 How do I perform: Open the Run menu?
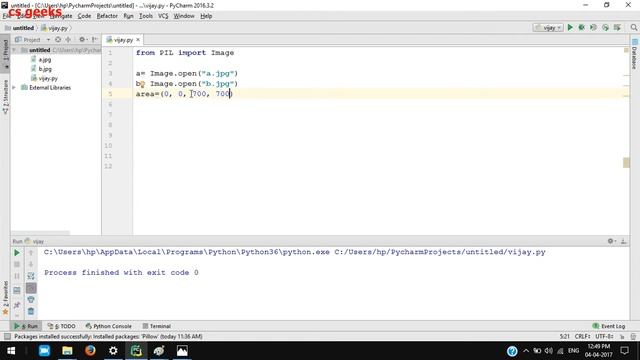click(x=128, y=16)
